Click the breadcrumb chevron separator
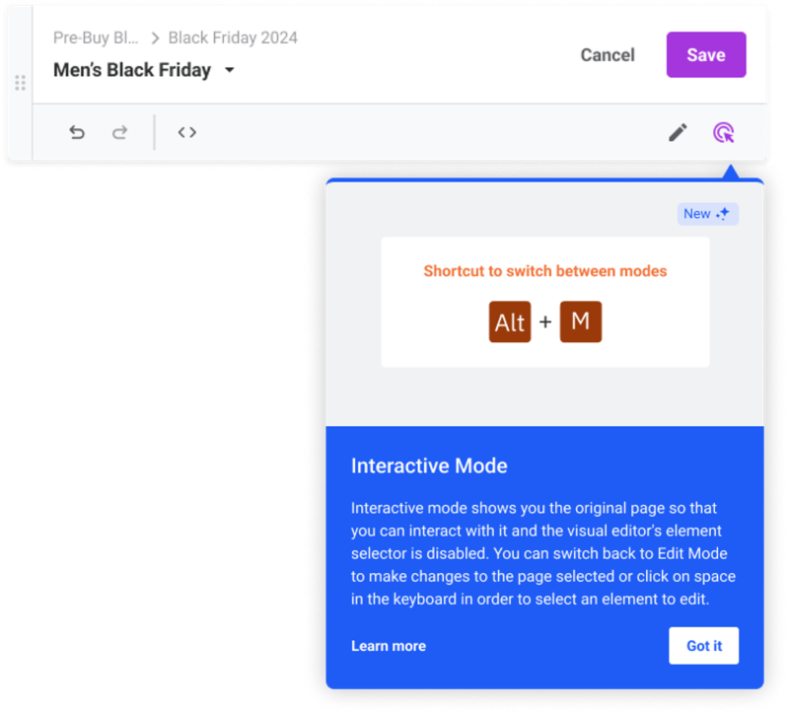The width and height of the screenshot is (789, 714). tap(155, 38)
